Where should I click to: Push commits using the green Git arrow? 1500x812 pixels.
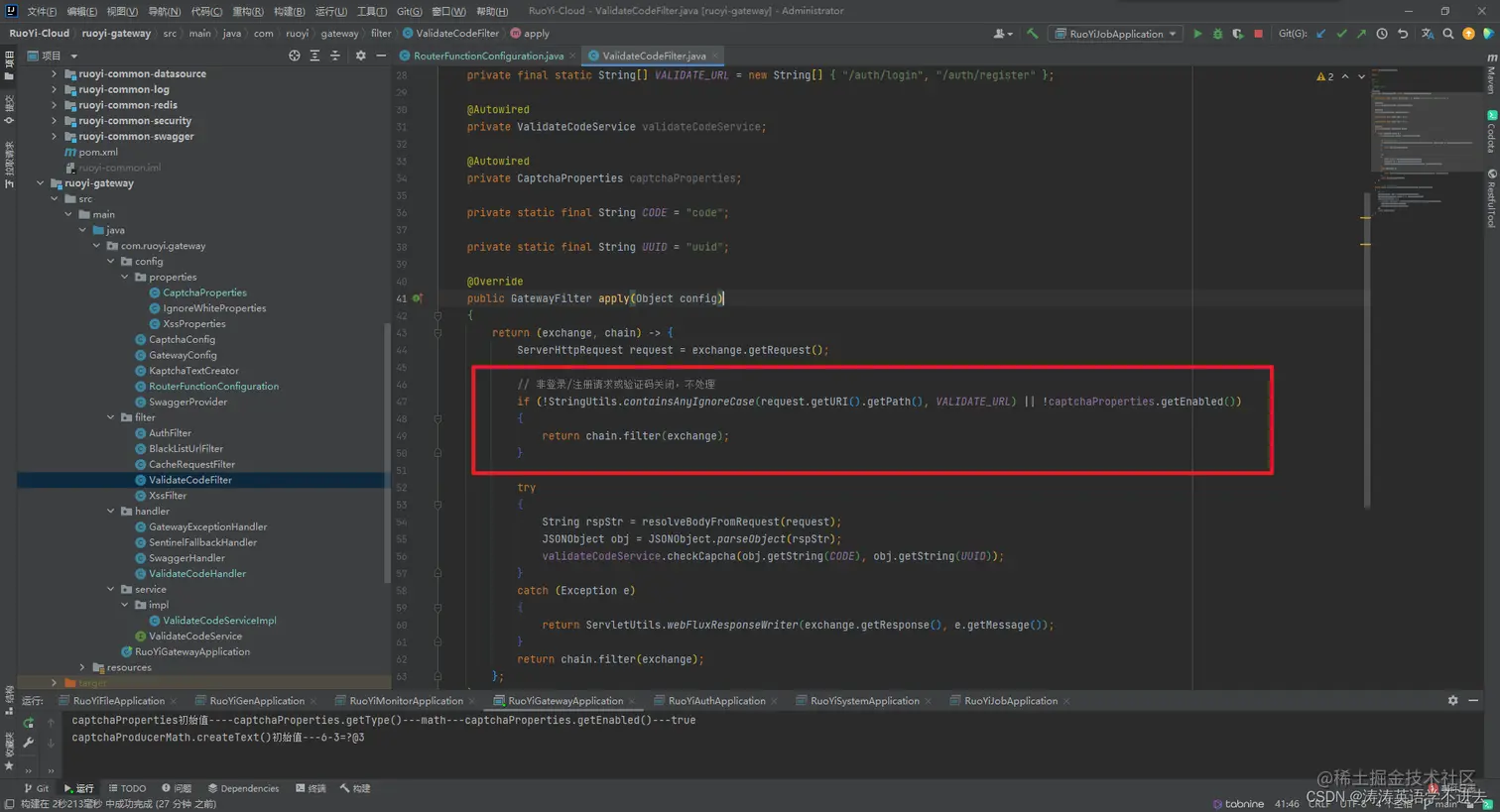click(x=1361, y=34)
